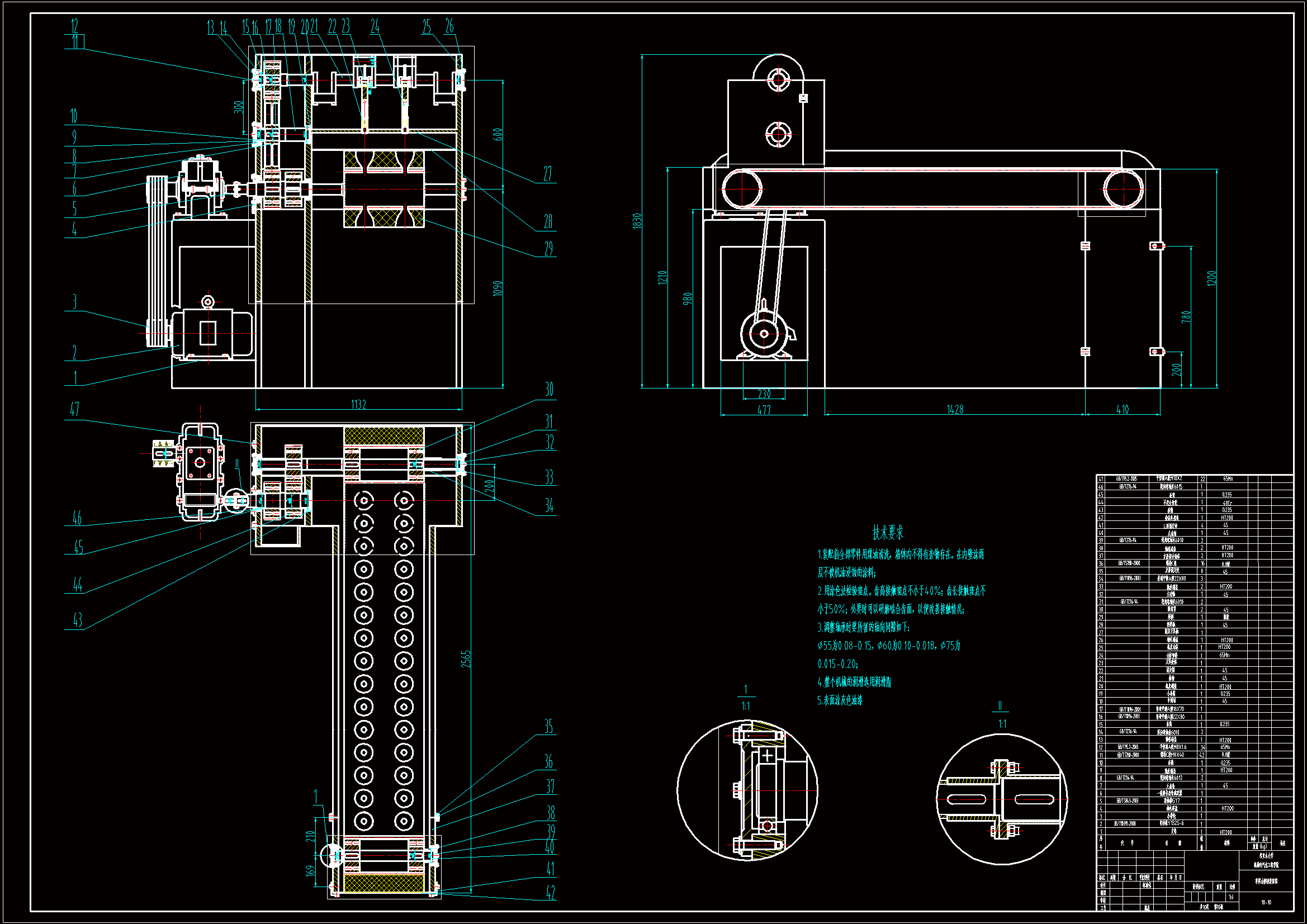Viewport: 1307px width, 924px height.
Task: Click part callout number 27
Action: [547, 174]
